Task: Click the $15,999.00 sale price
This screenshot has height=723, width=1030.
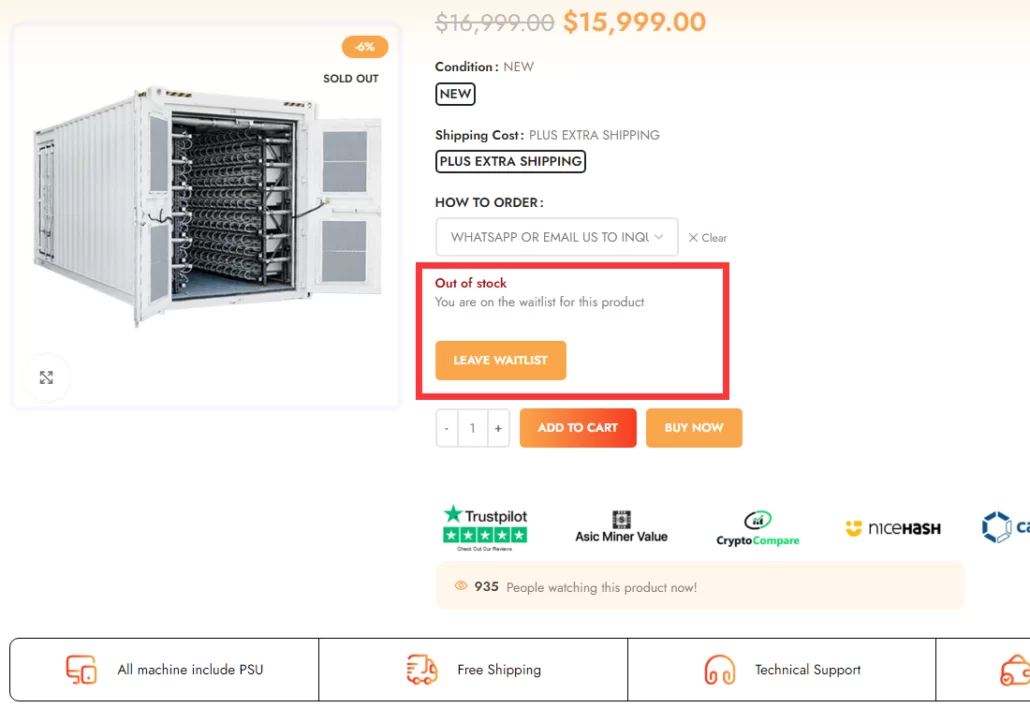Action: 635,22
